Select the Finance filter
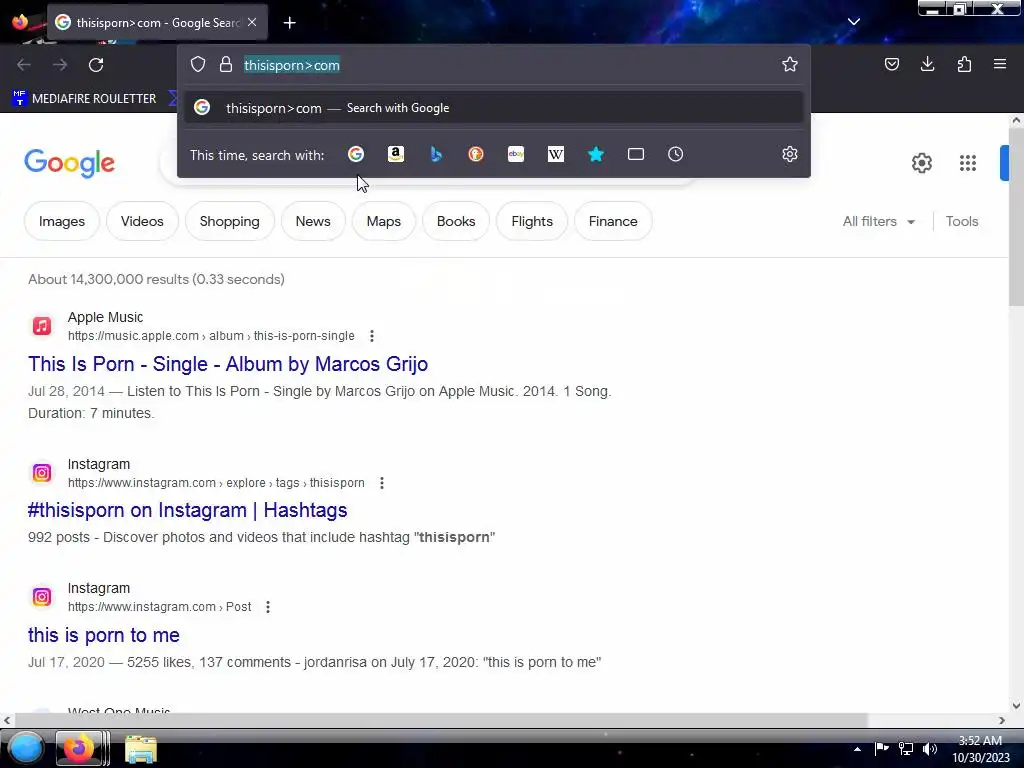The height and width of the screenshot is (768, 1024). pos(613,221)
